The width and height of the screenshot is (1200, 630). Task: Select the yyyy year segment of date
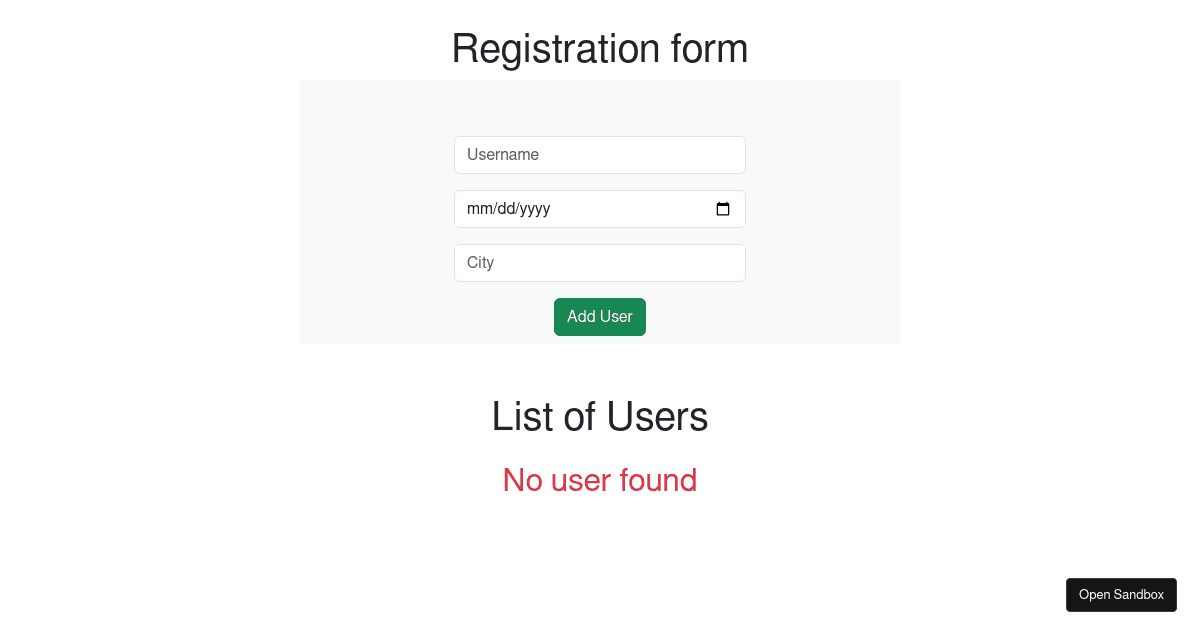(535, 209)
